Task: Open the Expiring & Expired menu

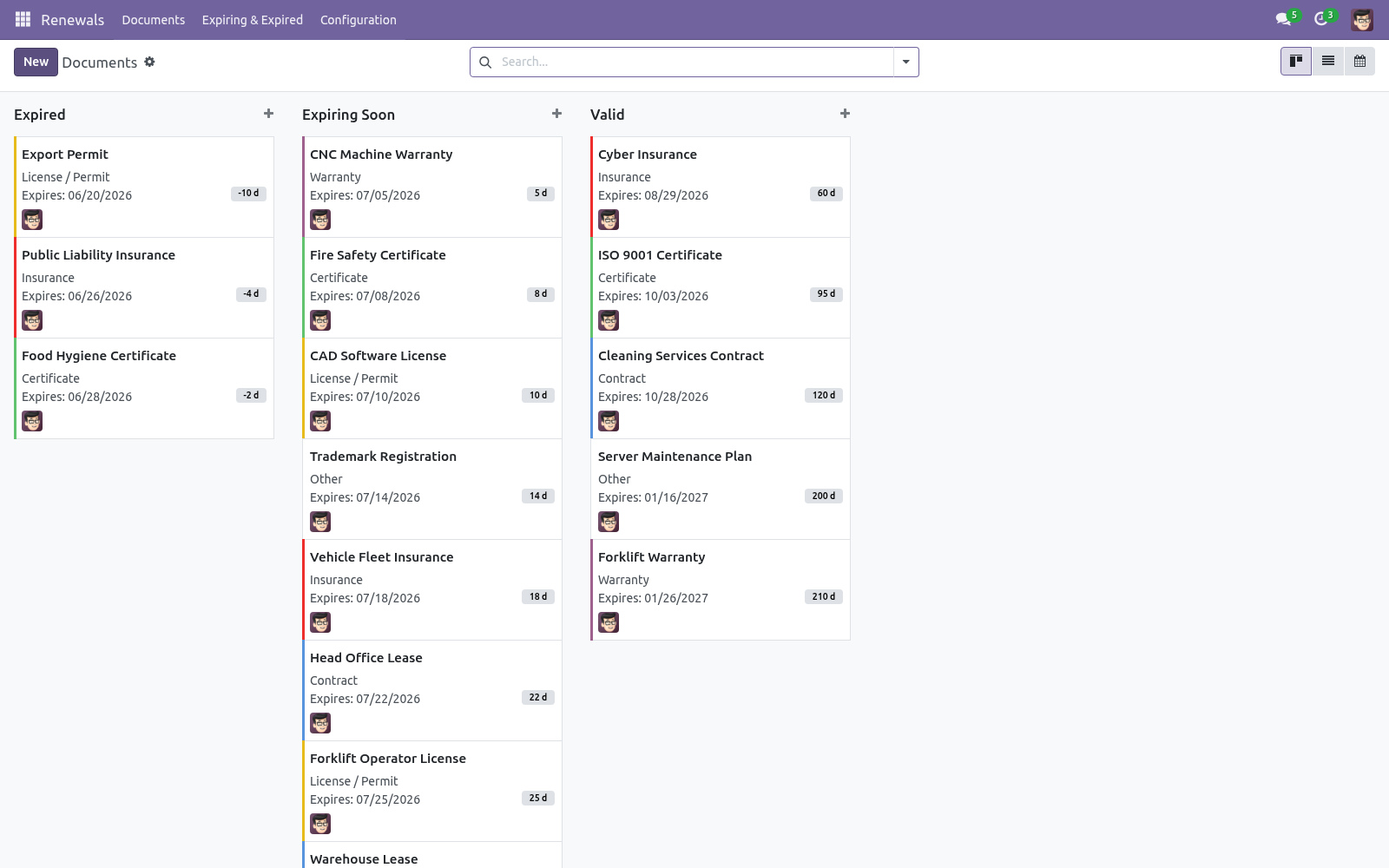Action: click(x=253, y=20)
